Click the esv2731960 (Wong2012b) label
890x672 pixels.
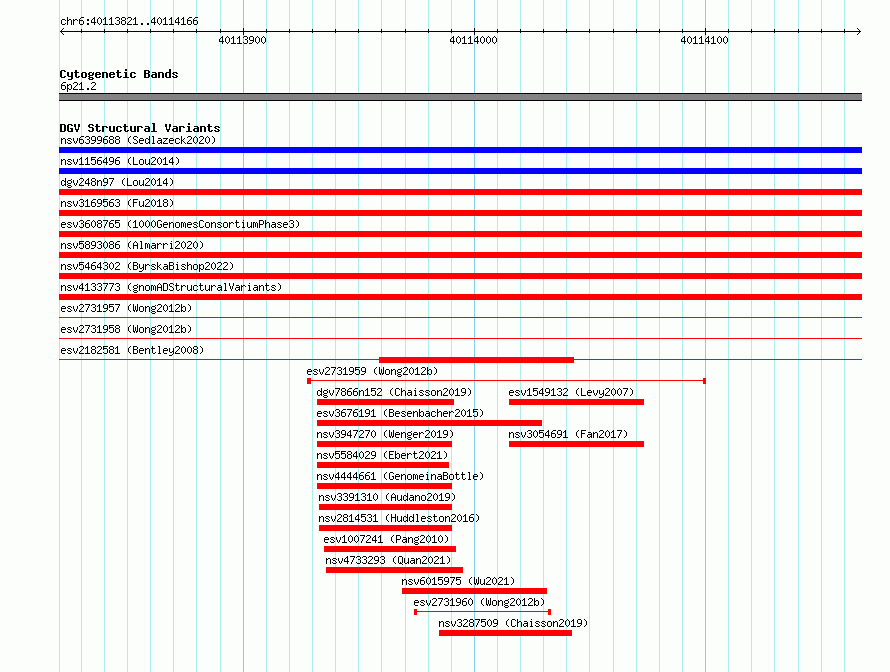click(479, 602)
